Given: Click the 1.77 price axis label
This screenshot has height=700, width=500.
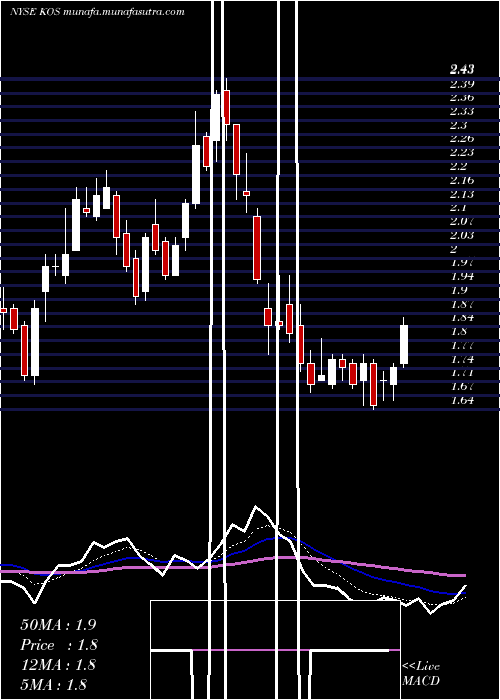Looking at the screenshot, I should click(462, 345).
